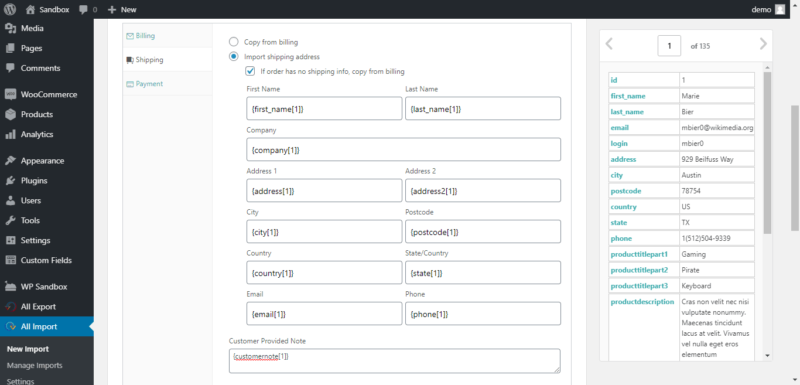Click the plus New icon in admin bar
The width and height of the screenshot is (800, 385).
[x=112, y=9]
